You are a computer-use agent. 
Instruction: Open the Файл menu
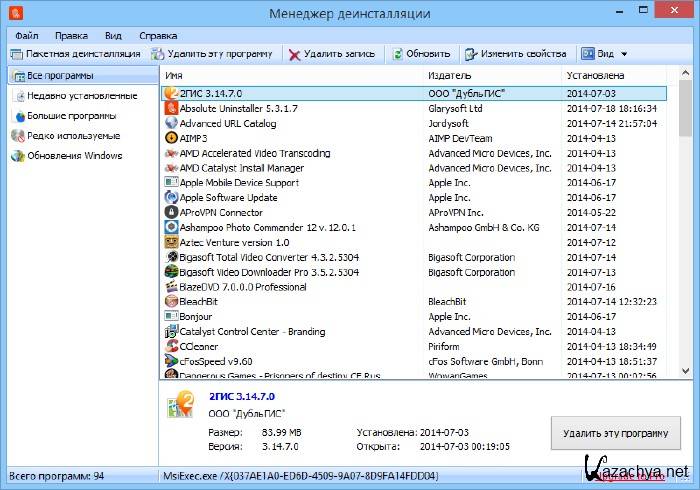tap(26, 35)
